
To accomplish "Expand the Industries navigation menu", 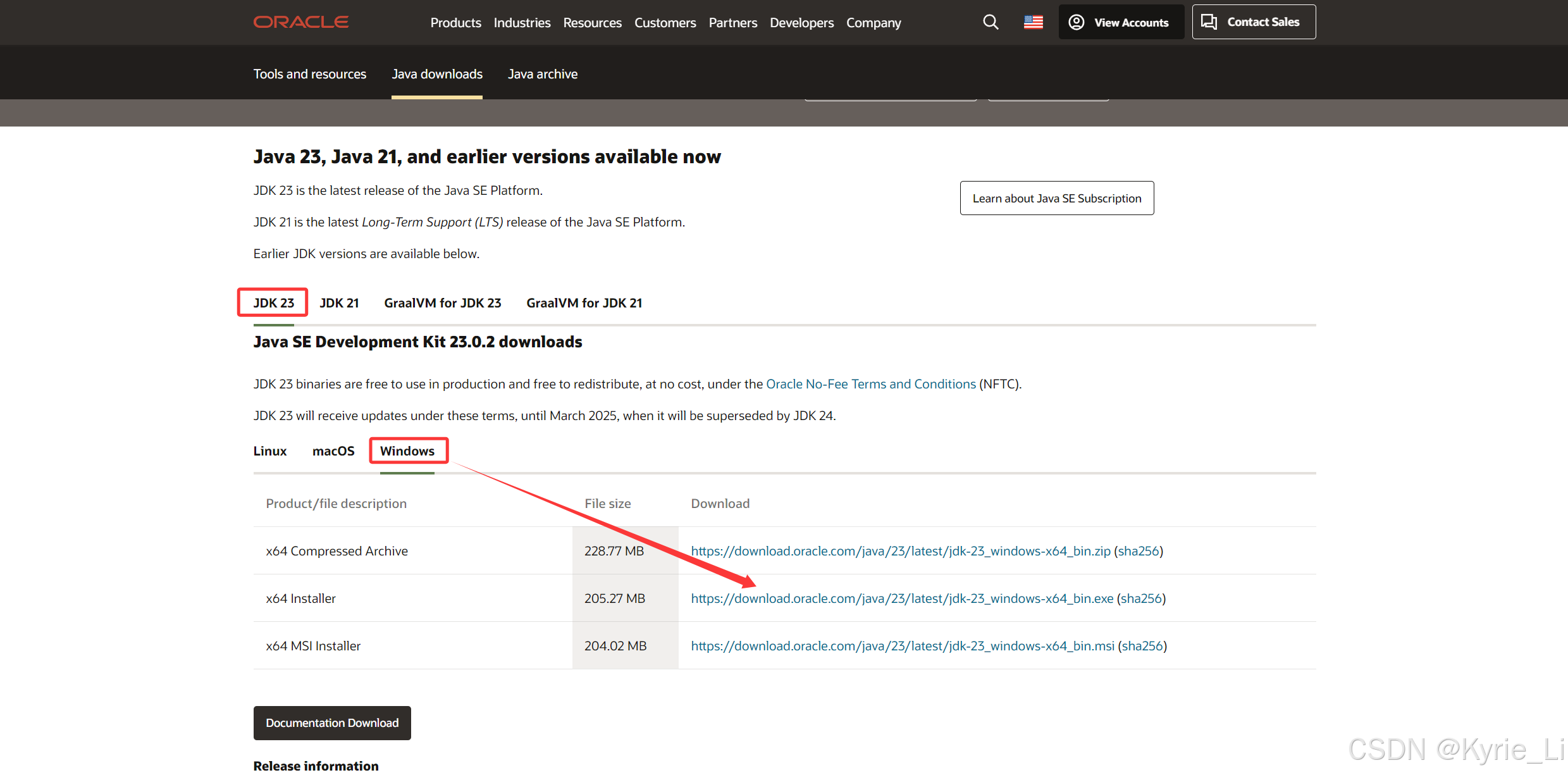I will coord(522,23).
